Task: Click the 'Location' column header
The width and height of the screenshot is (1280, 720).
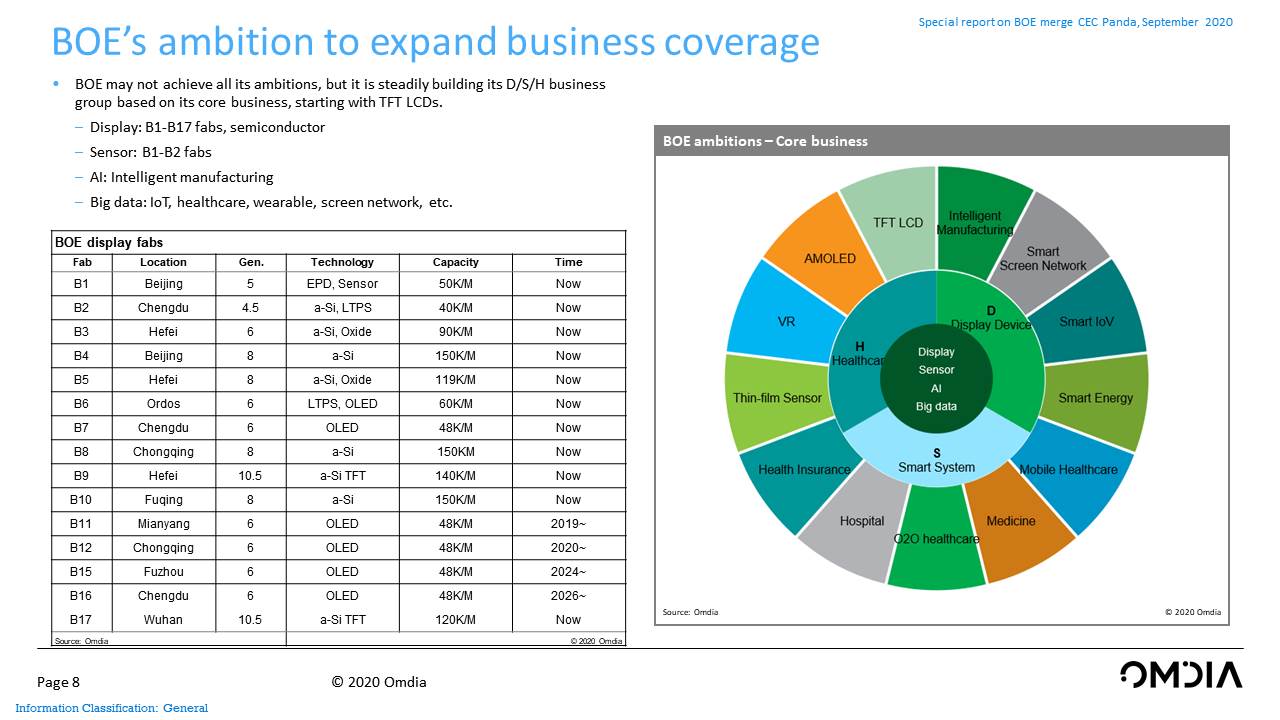Action: 163,262
